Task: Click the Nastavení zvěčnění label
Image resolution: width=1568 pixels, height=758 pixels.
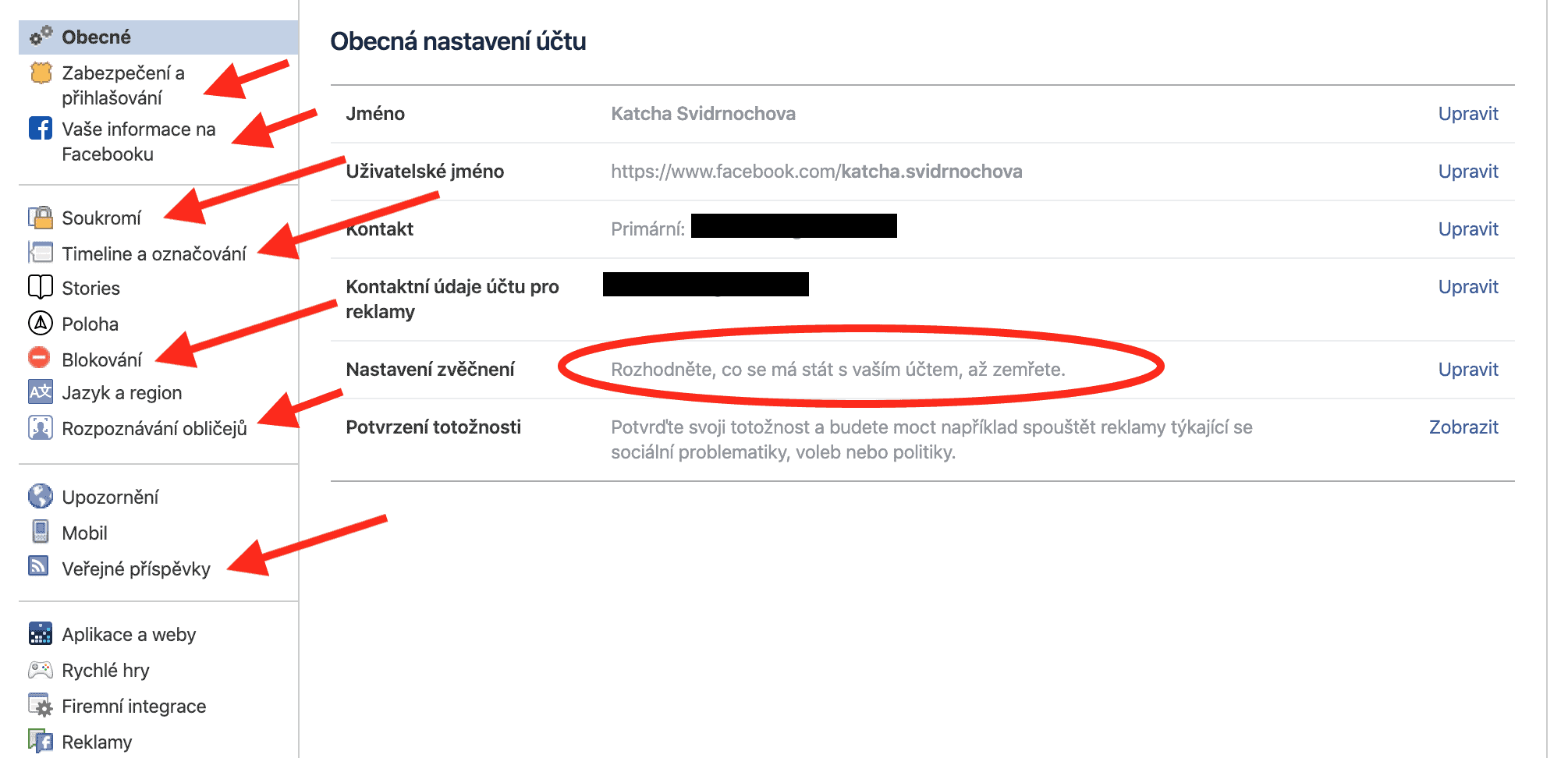Action: coord(430,369)
